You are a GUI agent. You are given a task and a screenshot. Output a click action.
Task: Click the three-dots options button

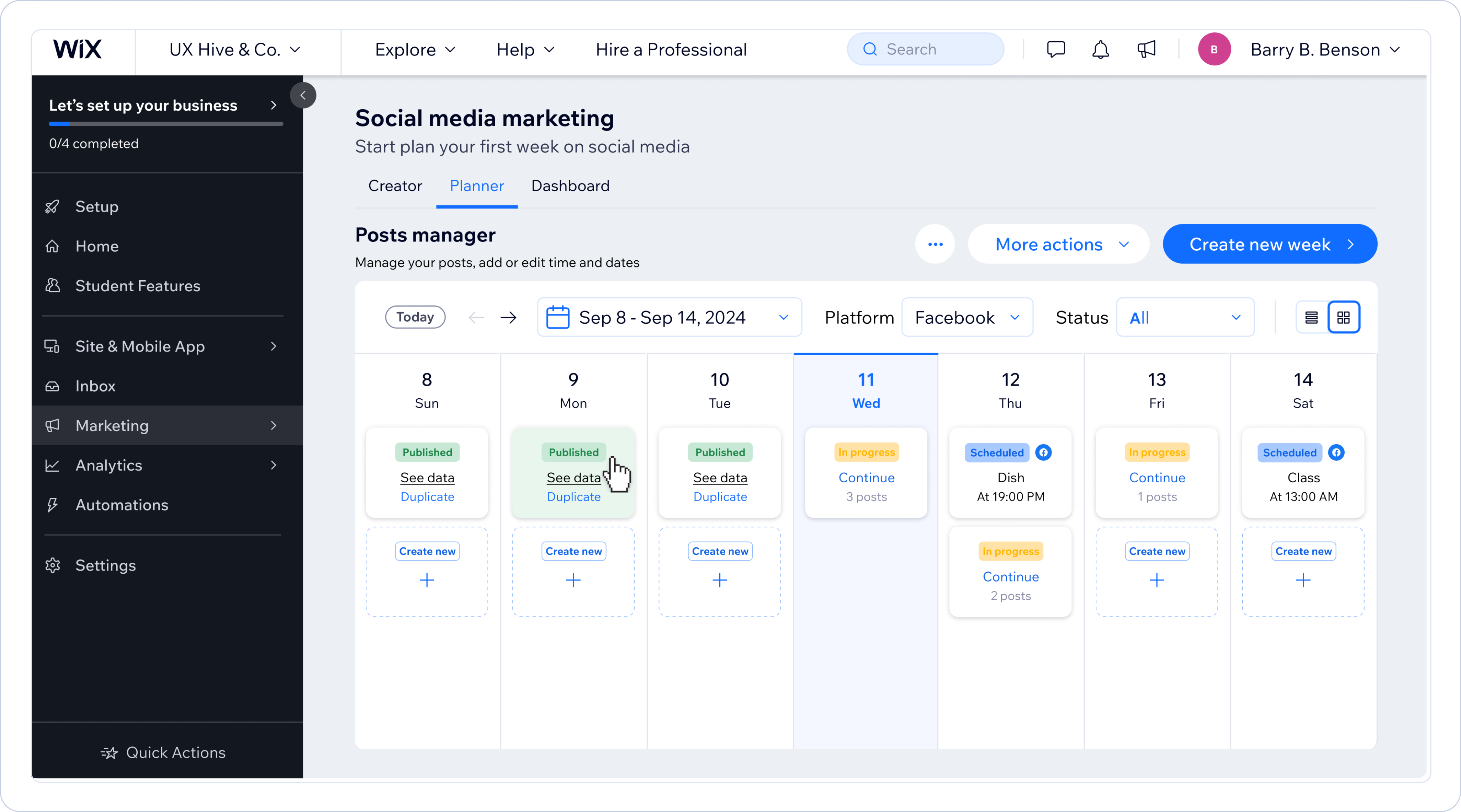pyautogui.click(x=935, y=244)
